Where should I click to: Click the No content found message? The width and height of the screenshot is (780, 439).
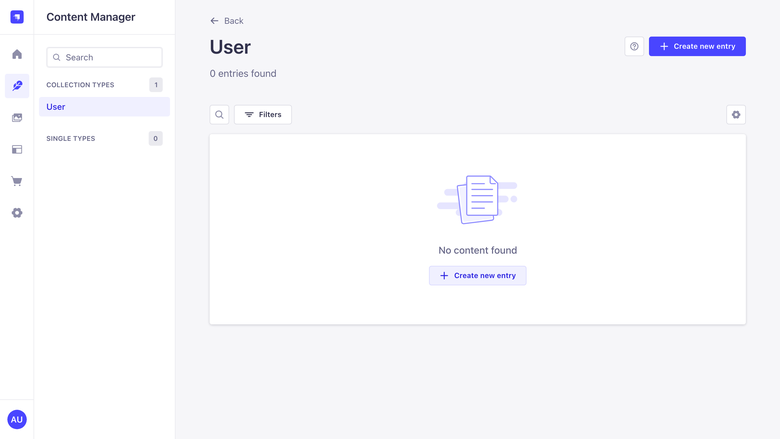[478, 251]
